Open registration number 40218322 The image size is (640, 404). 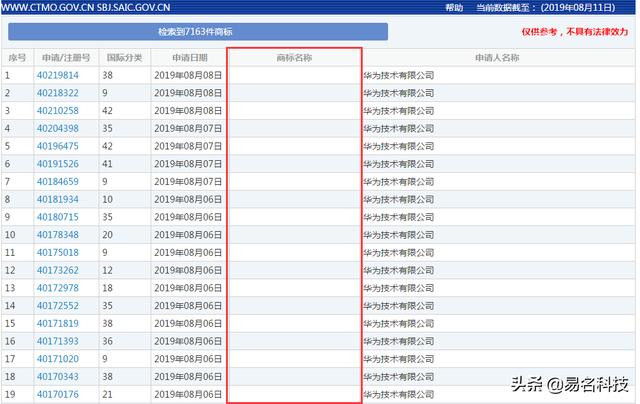[58, 93]
